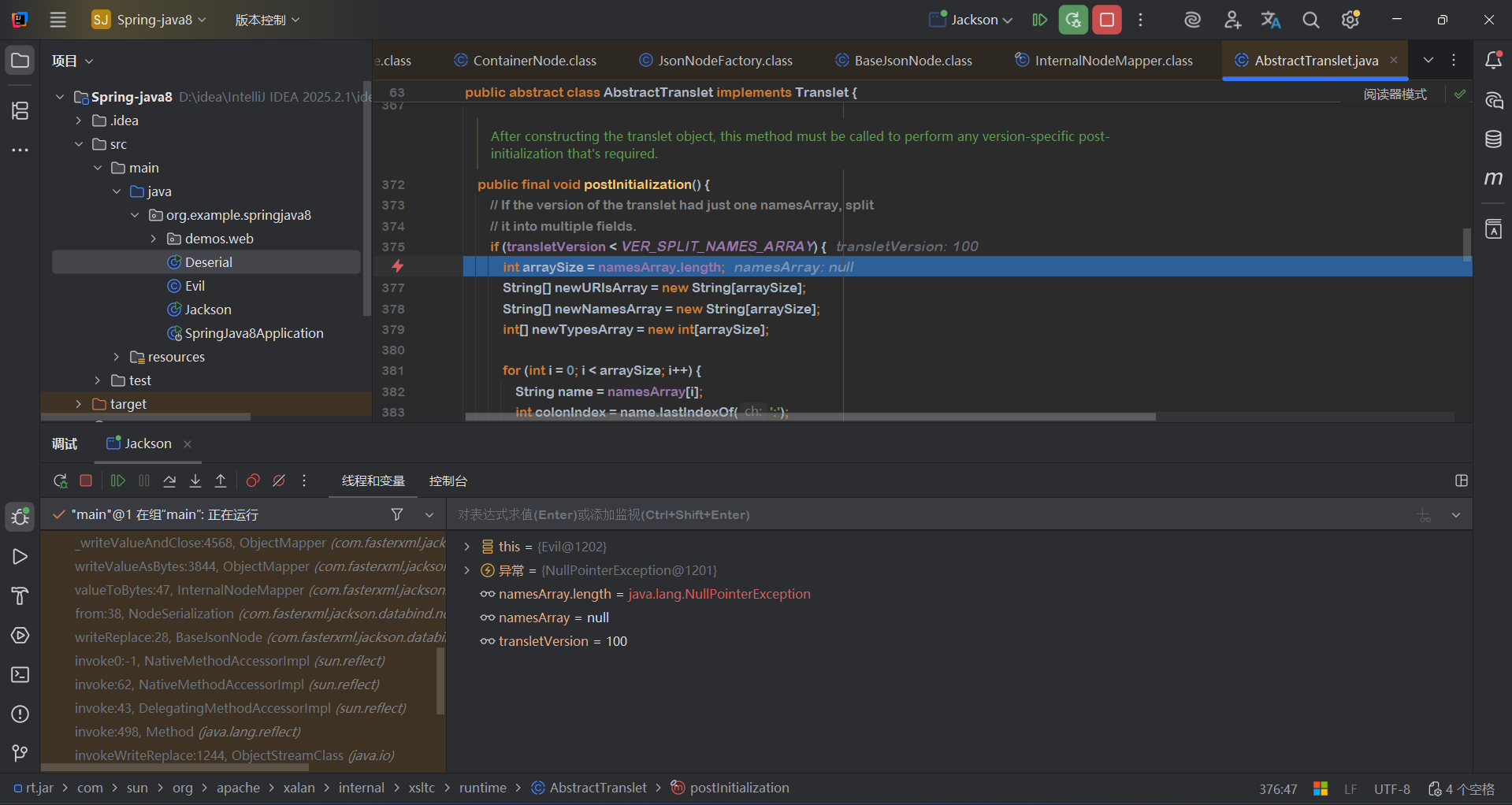Expand the resources folder
Image resolution: width=1512 pixels, height=805 pixels.
[x=117, y=357]
